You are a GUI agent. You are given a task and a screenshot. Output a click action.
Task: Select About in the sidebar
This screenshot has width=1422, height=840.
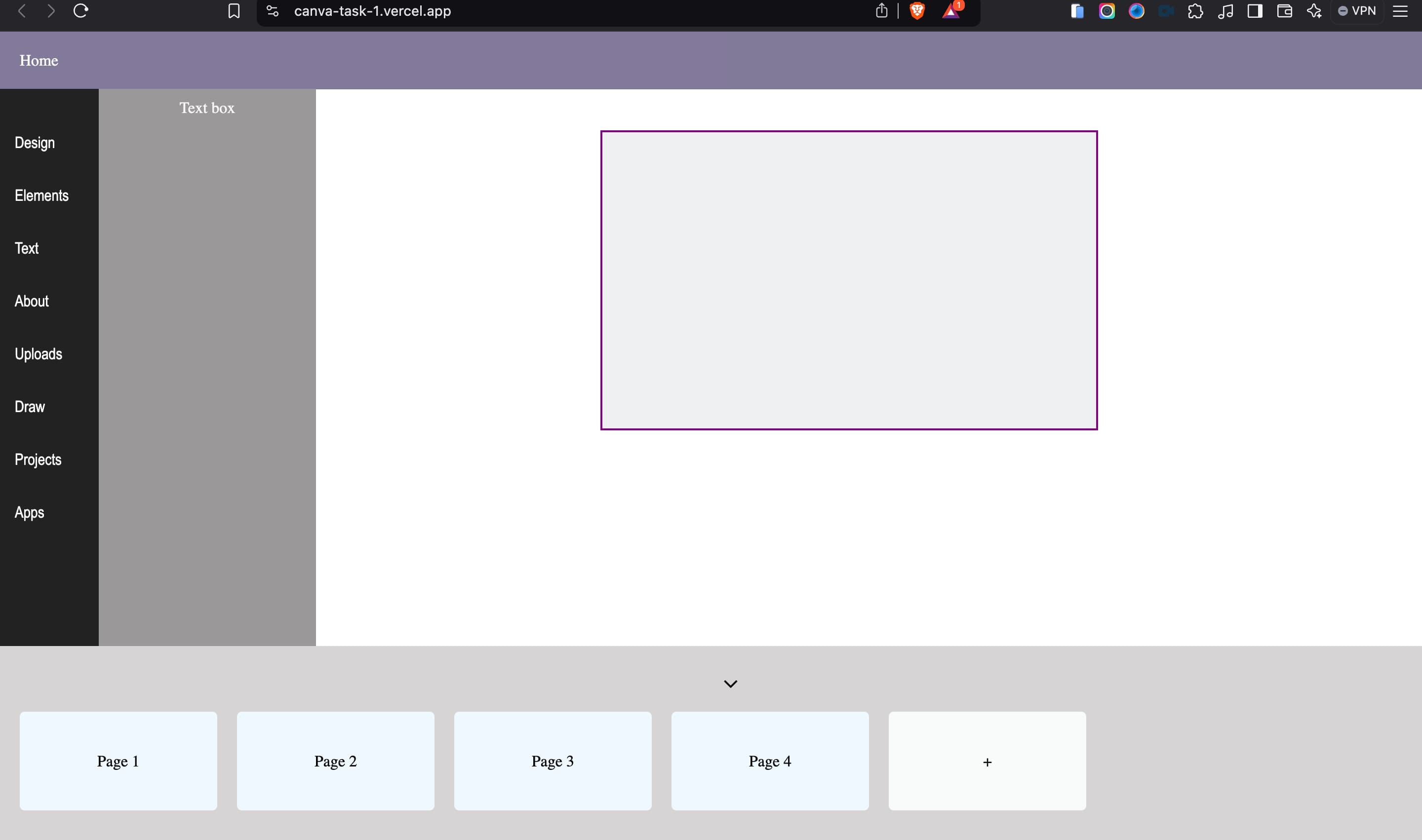[x=32, y=301]
